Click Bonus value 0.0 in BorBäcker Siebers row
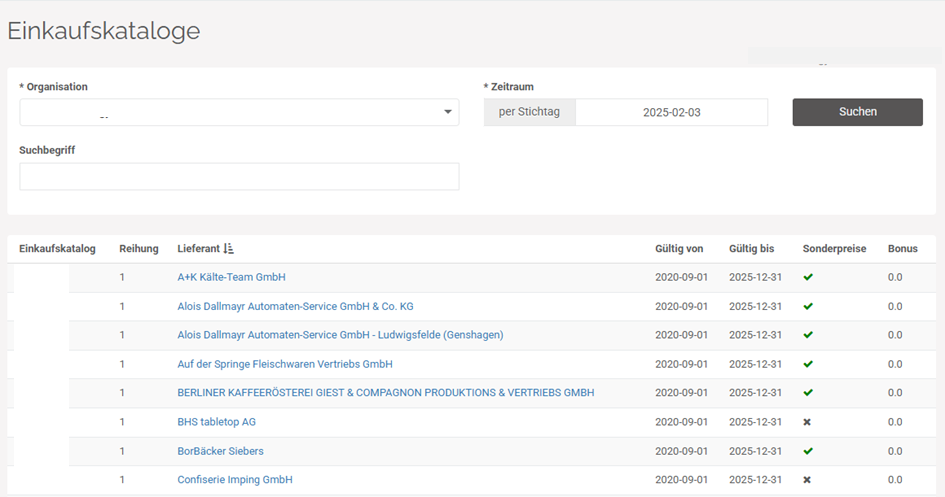Image resolution: width=945 pixels, height=497 pixels. (x=895, y=451)
